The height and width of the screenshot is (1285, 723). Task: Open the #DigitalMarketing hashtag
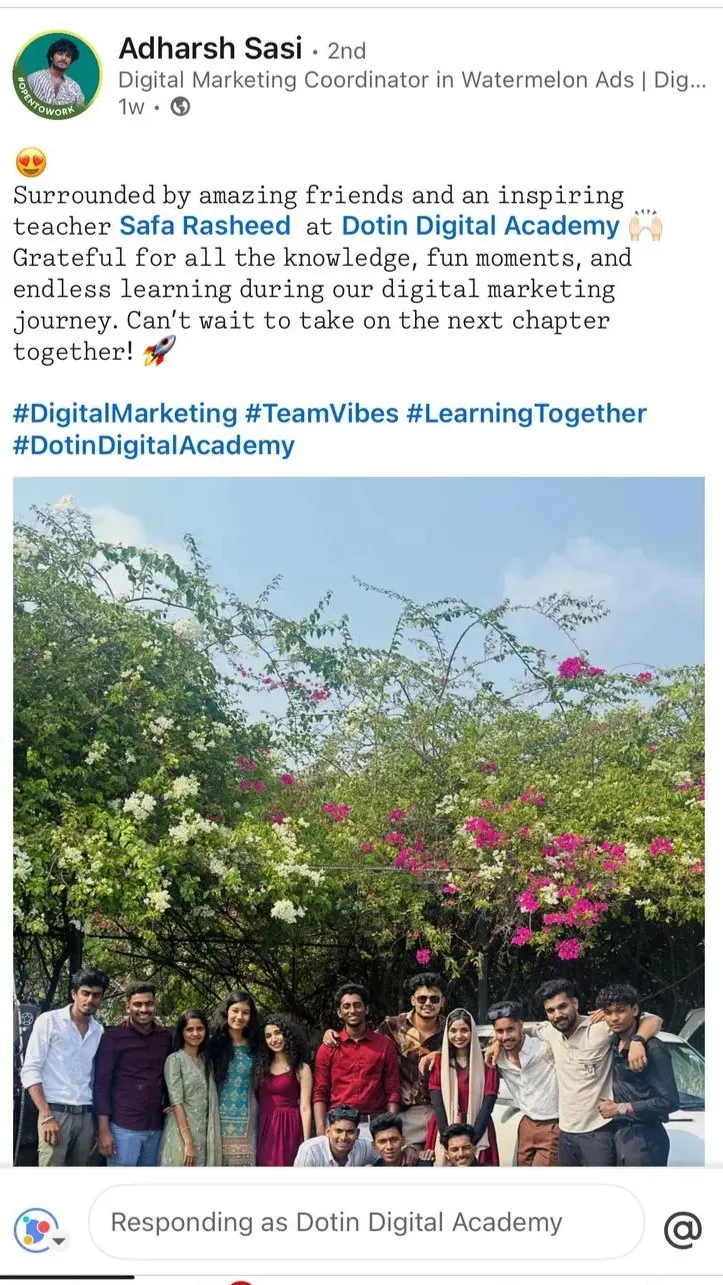125,414
